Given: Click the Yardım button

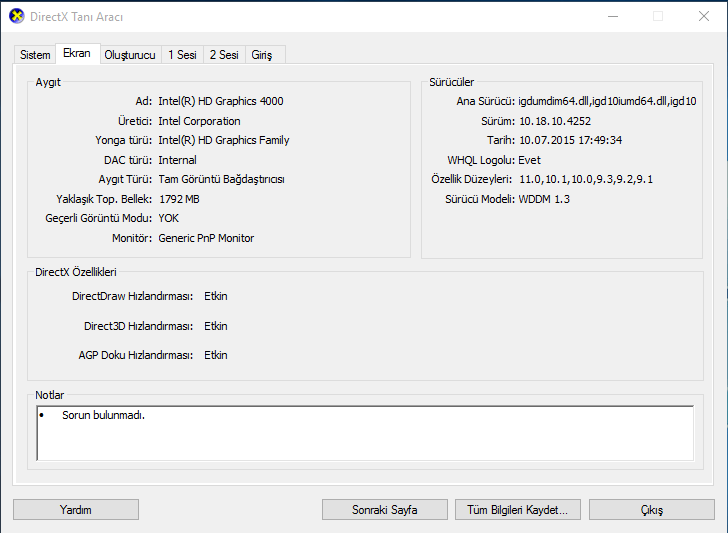Looking at the screenshot, I should click(76, 510).
